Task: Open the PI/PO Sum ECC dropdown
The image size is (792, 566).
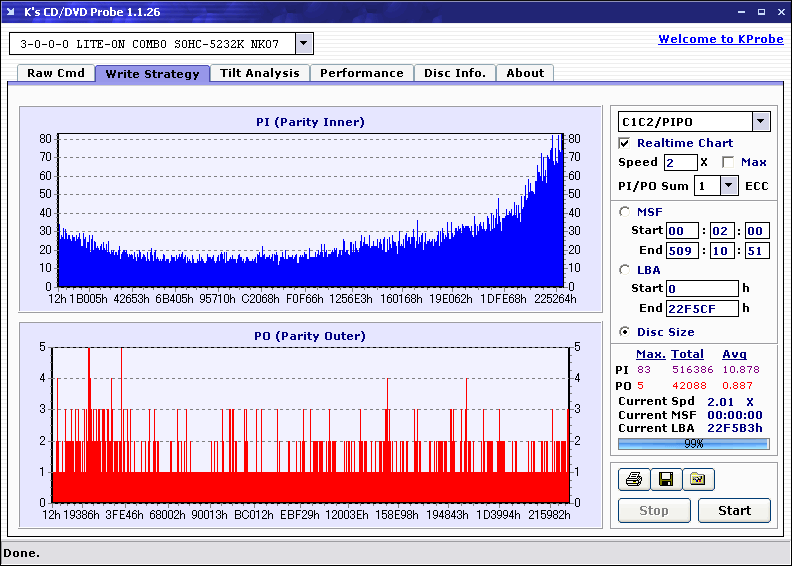Action: click(728, 186)
